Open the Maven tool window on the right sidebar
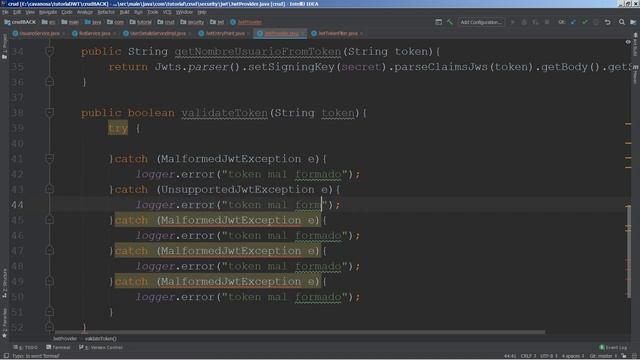 pyautogui.click(x=636, y=74)
